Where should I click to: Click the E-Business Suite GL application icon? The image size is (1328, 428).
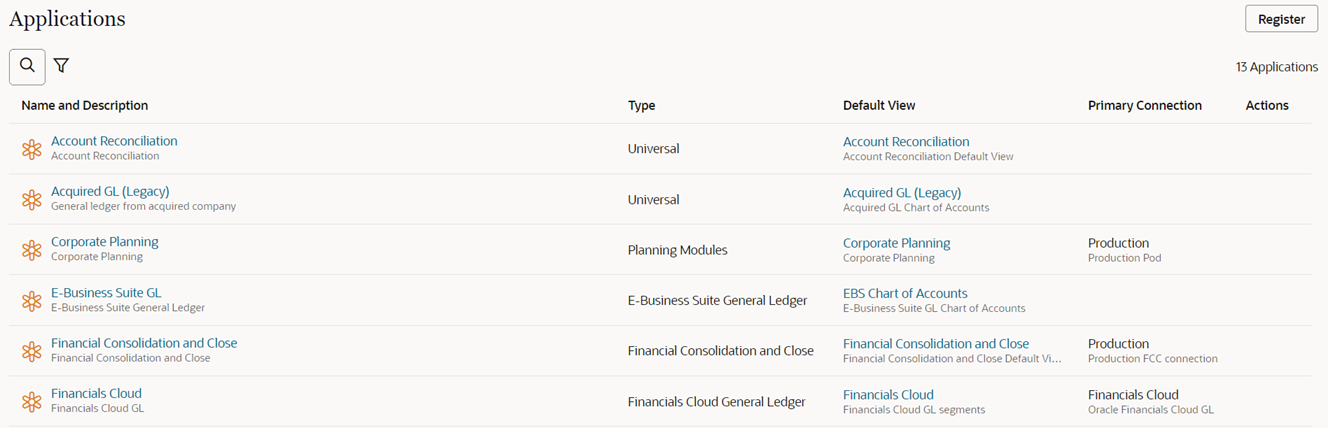pyautogui.click(x=32, y=300)
